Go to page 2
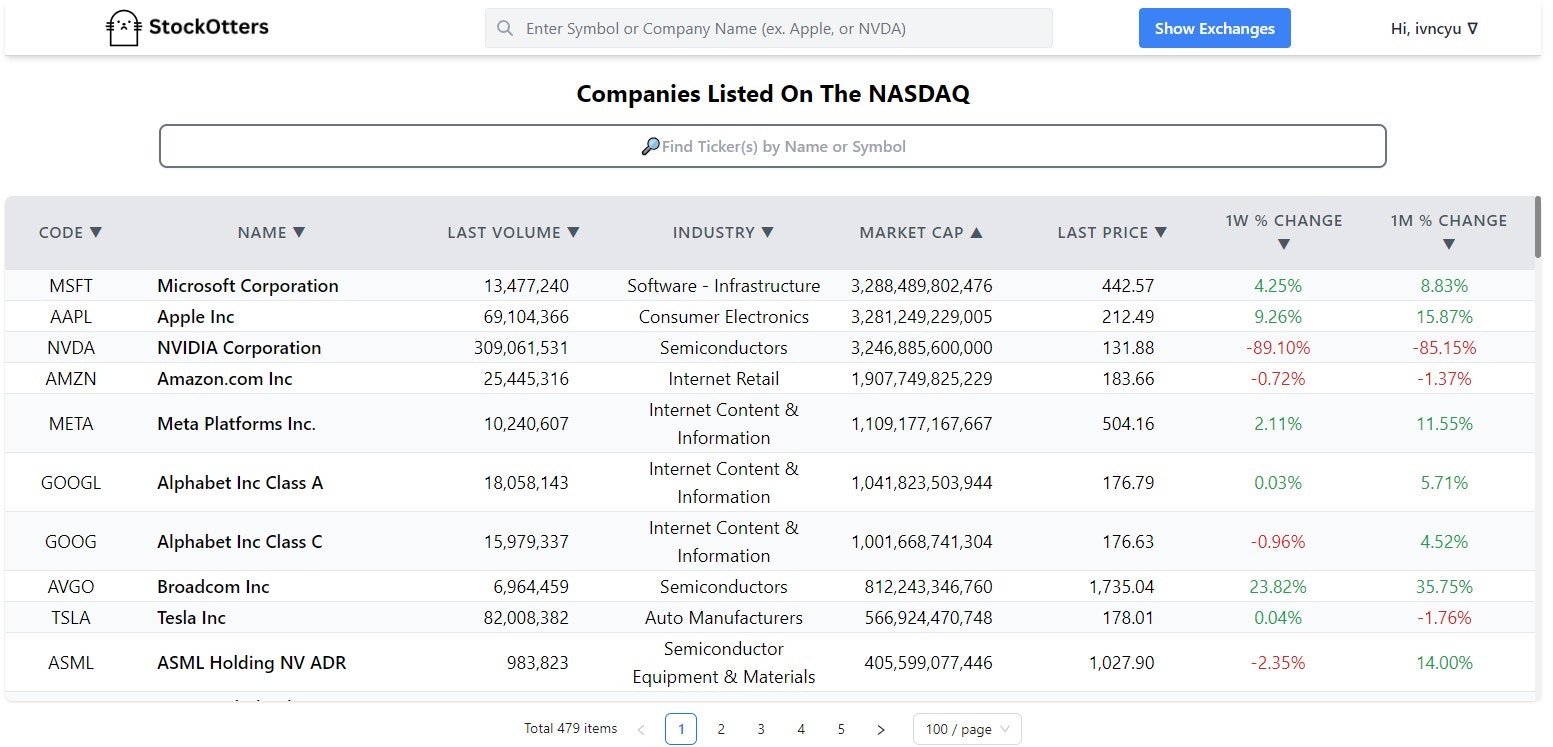This screenshot has width=1553, height=747. point(721,729)
